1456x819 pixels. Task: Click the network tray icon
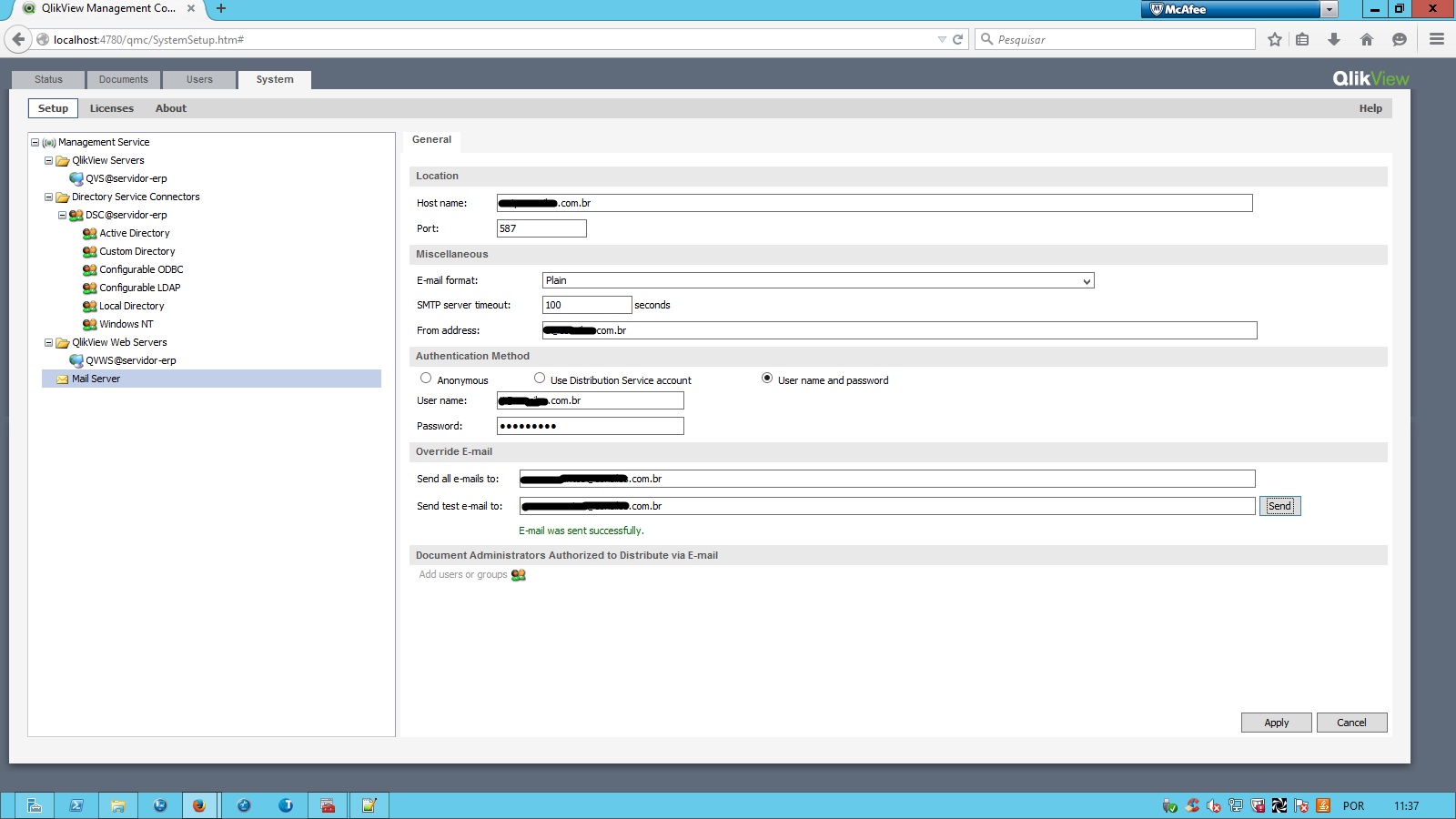pyautogui.click(x=1235, y=805)
